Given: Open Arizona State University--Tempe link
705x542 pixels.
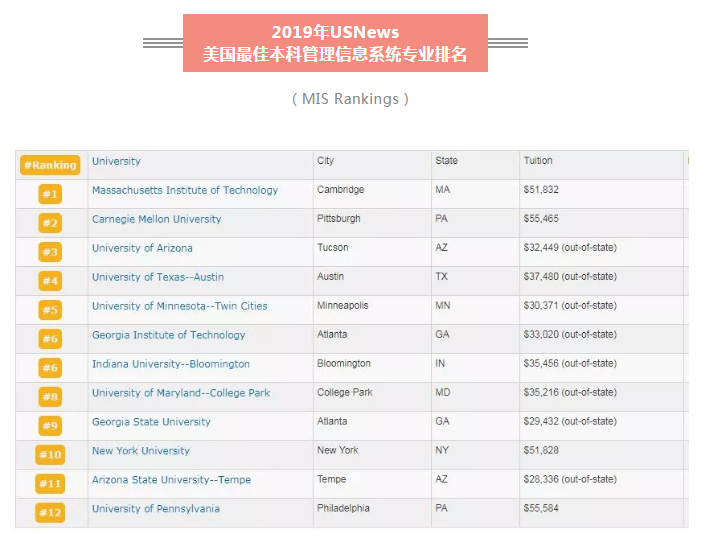Looking at the screenshot, I should pos(171,480).
